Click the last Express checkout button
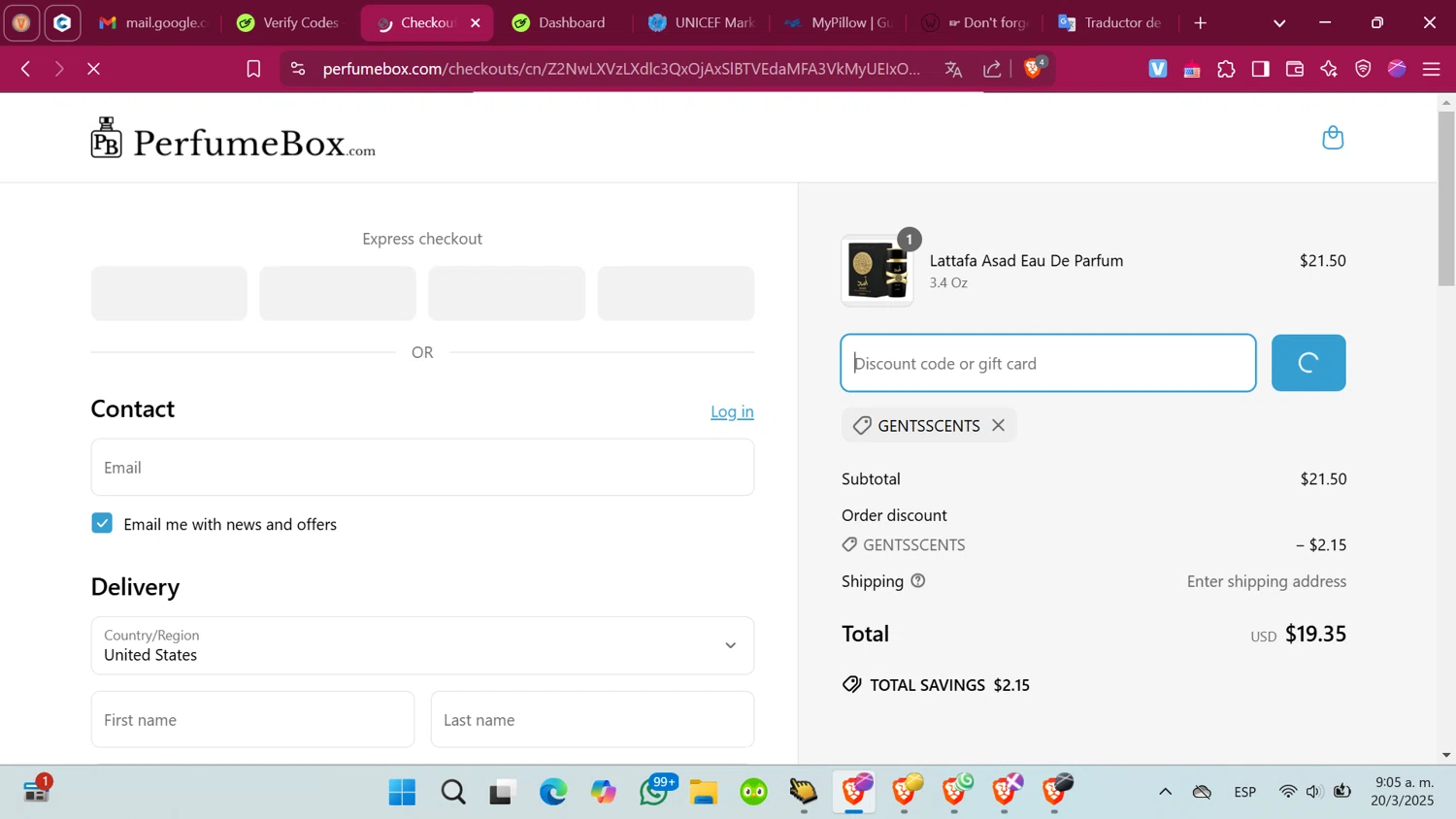Viewport: 1456px width, 819px height. click(x=676, y=293)
